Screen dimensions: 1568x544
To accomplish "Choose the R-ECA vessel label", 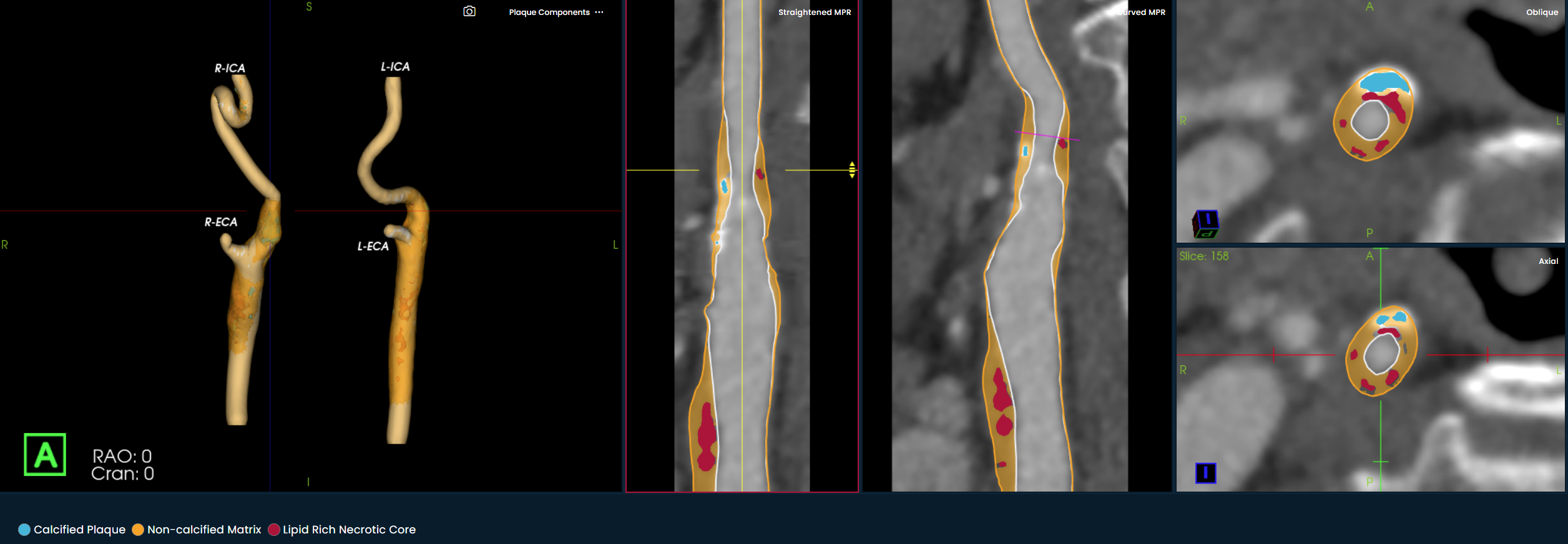I will (221, 222).
